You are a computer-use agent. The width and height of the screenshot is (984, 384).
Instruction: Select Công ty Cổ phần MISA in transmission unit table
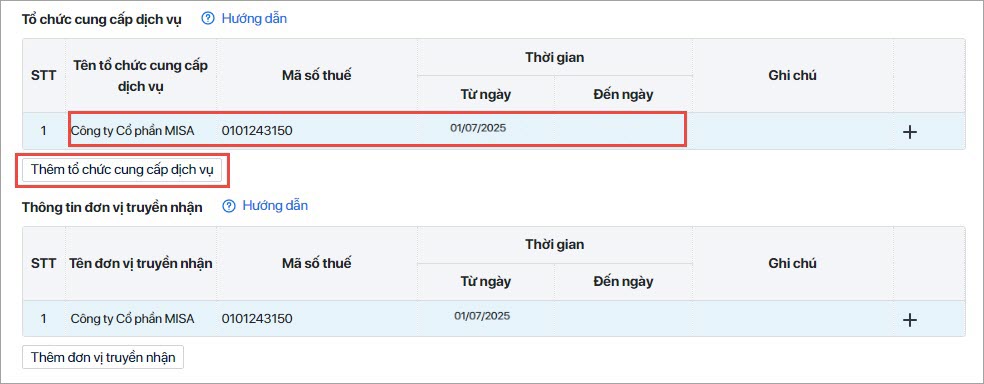[132, 319]
